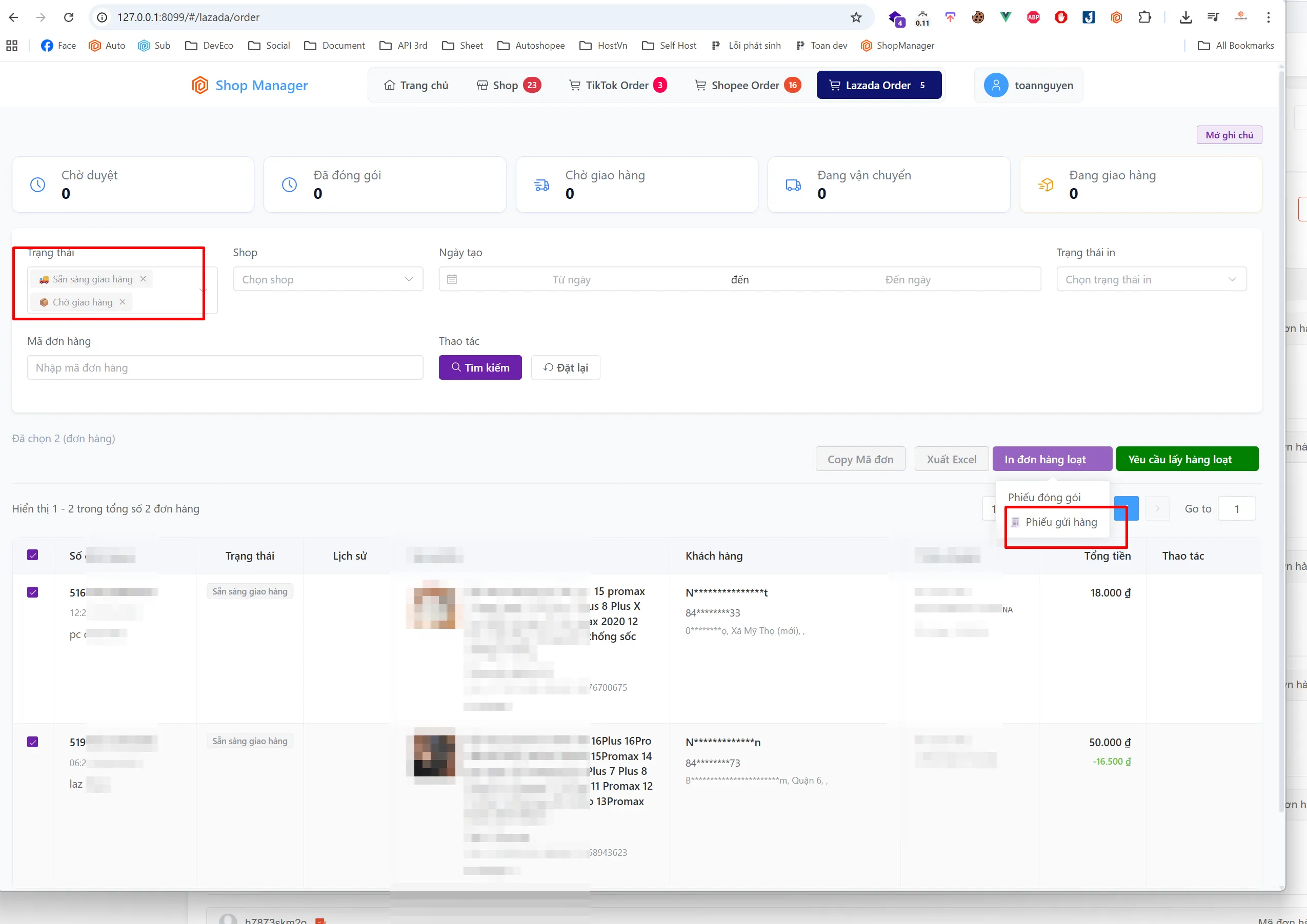1307x924 pixels.
Task: Open the Face bookmark
Action: pos(58,46)
